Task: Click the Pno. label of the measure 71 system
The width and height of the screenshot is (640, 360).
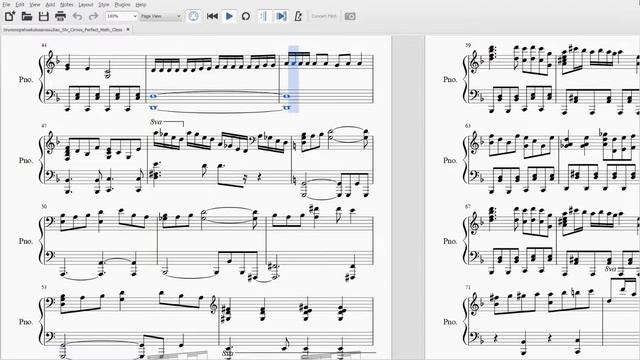Action: [x=450, y=322]
